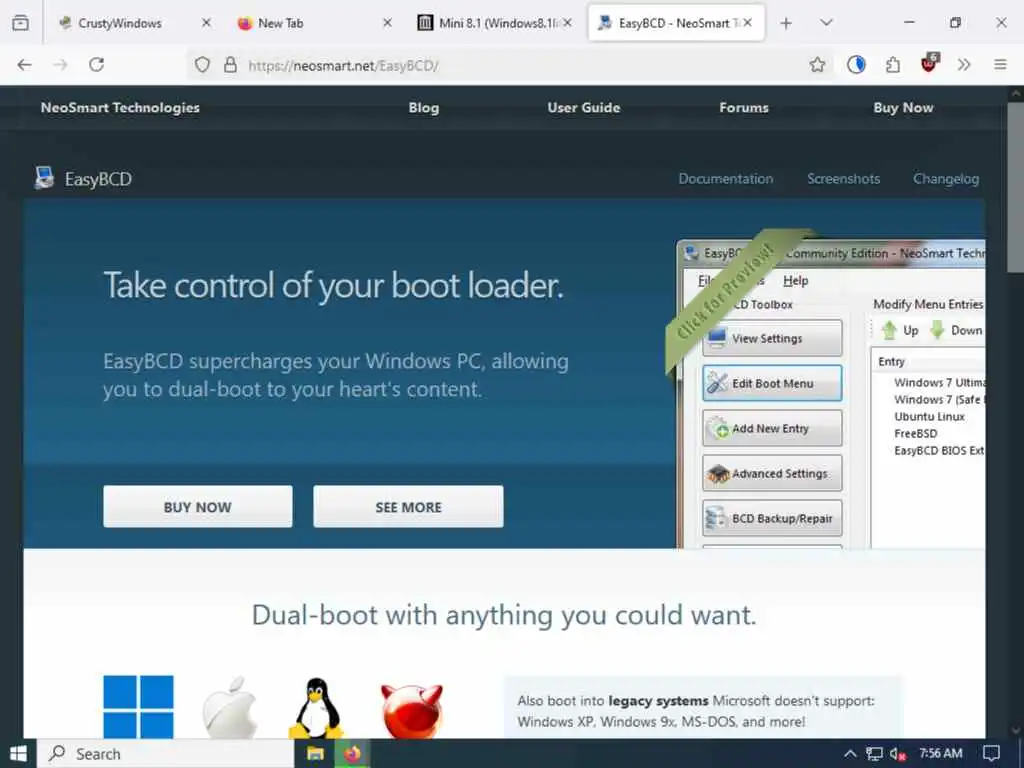This screenshot has width=1024, height=768.
Task: Click the green 'Click for Preview!' ribbon
Action: click(x=726, y=293)
